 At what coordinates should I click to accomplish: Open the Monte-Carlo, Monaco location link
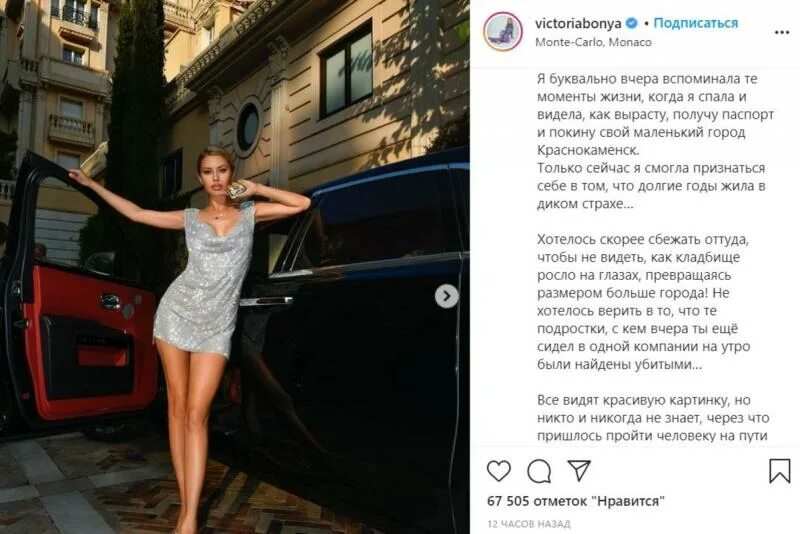point(593,42)
